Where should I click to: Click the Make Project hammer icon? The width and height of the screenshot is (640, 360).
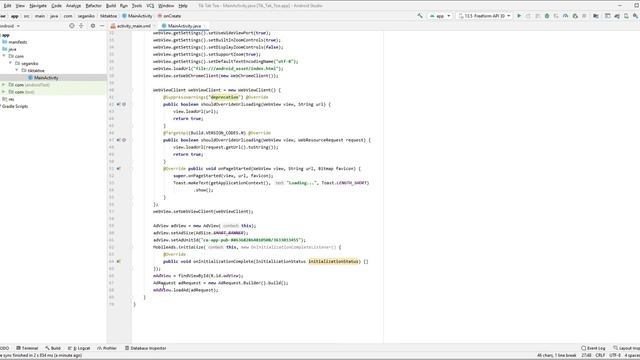pos(420,16)
